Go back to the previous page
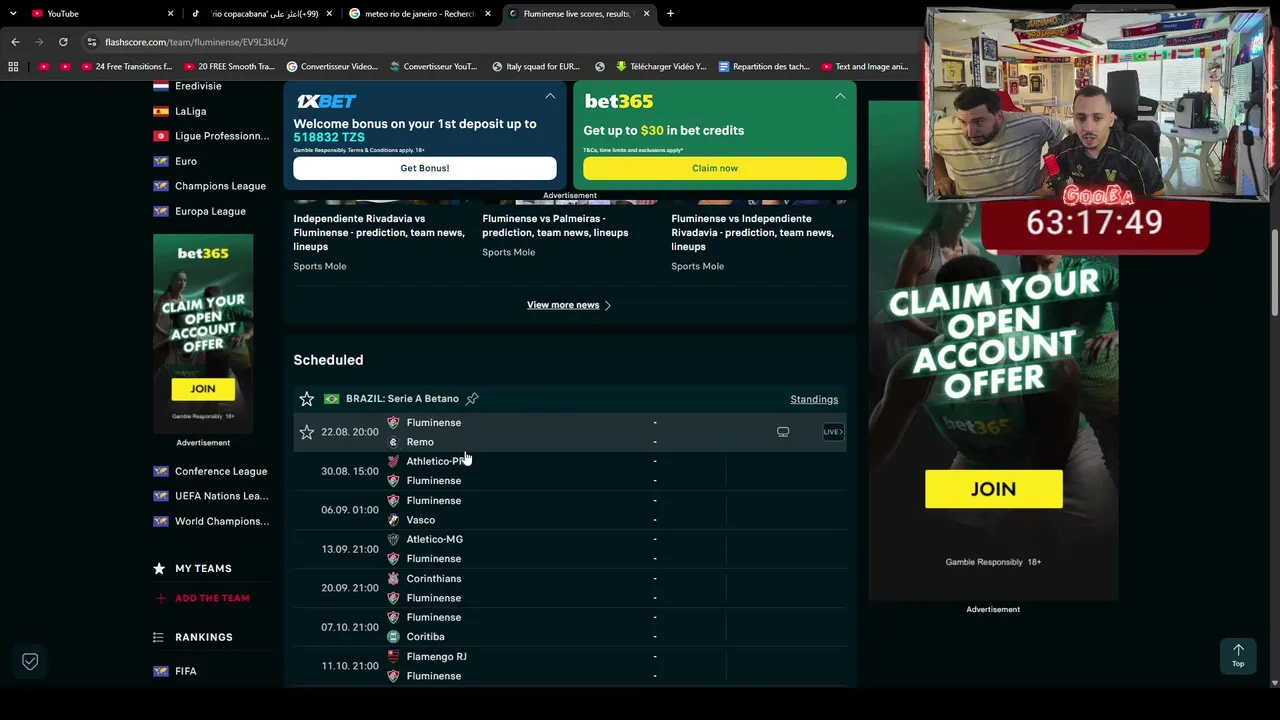 coord(15,42)
